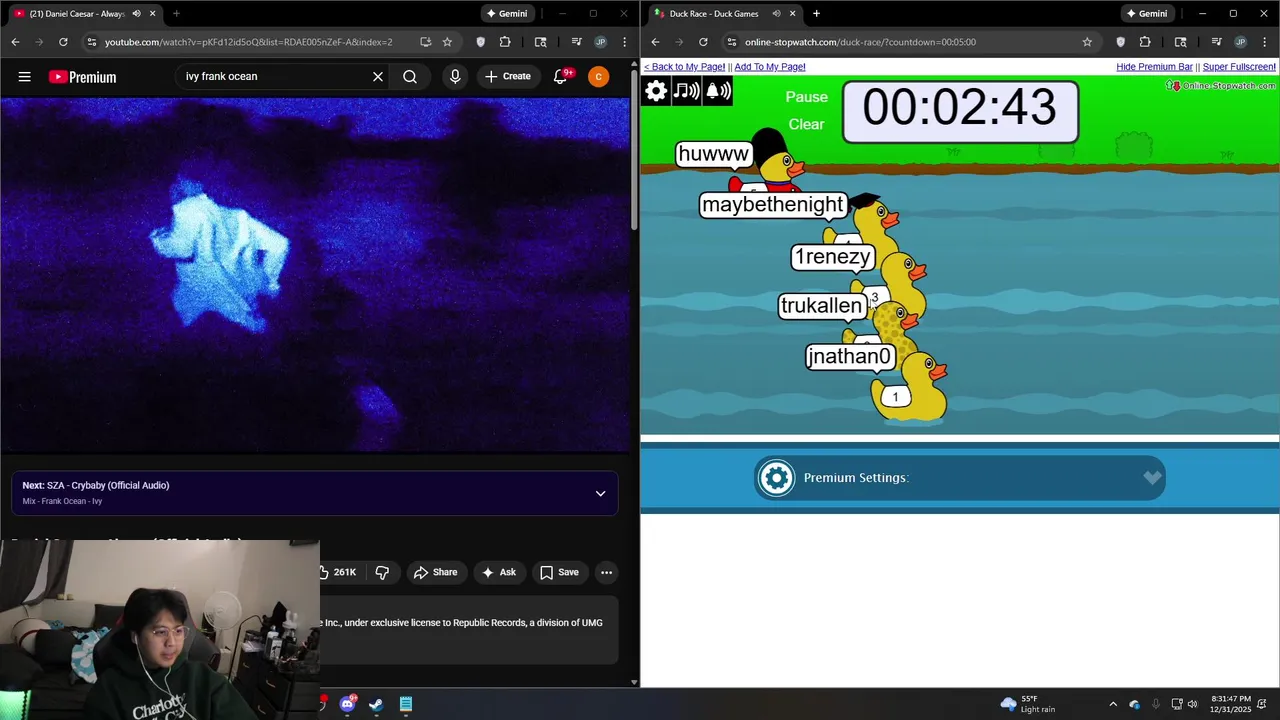Click the huwww duck name label

tap(713, 154)
